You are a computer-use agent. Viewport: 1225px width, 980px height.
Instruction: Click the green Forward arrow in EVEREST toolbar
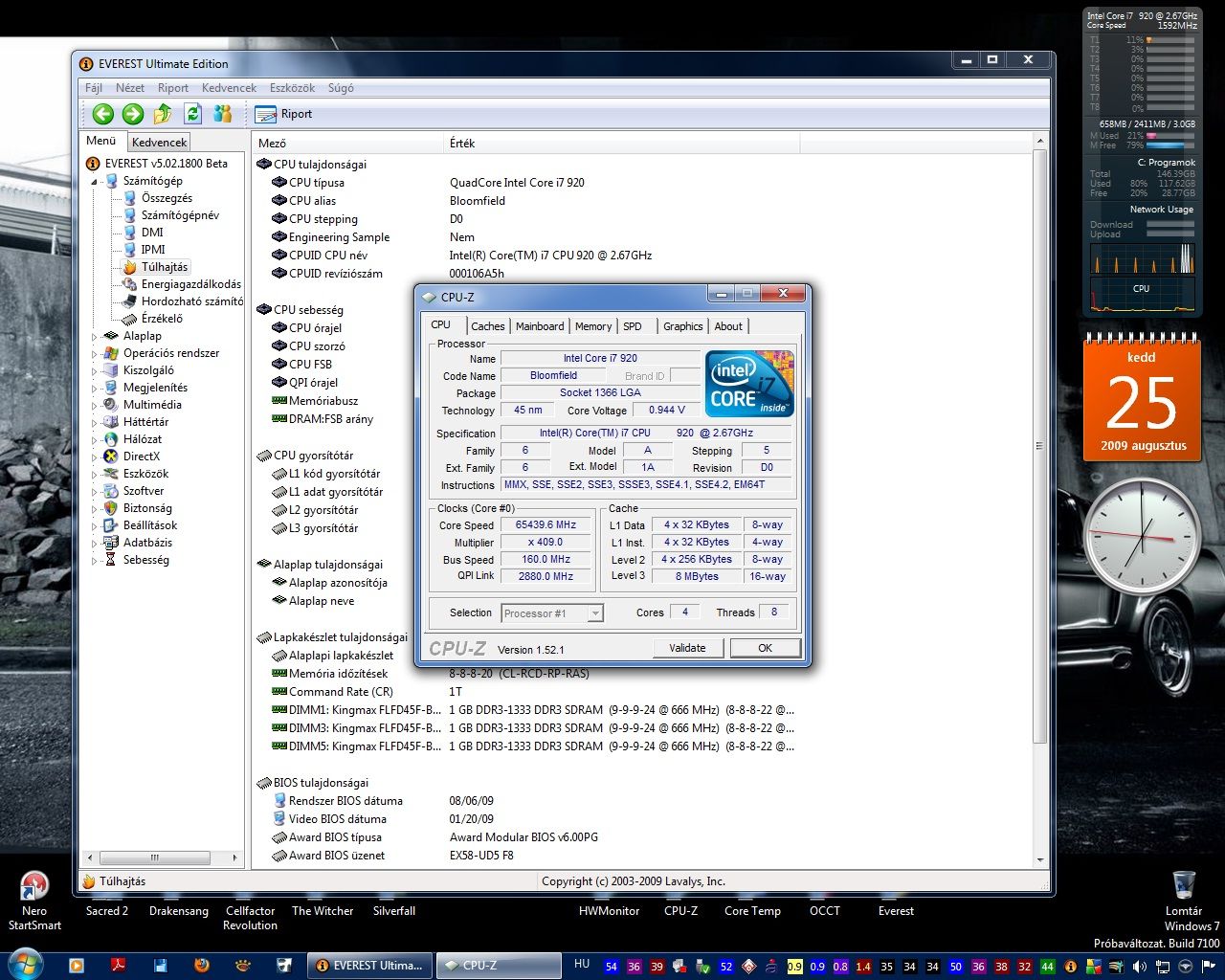[x=133, y=114]
